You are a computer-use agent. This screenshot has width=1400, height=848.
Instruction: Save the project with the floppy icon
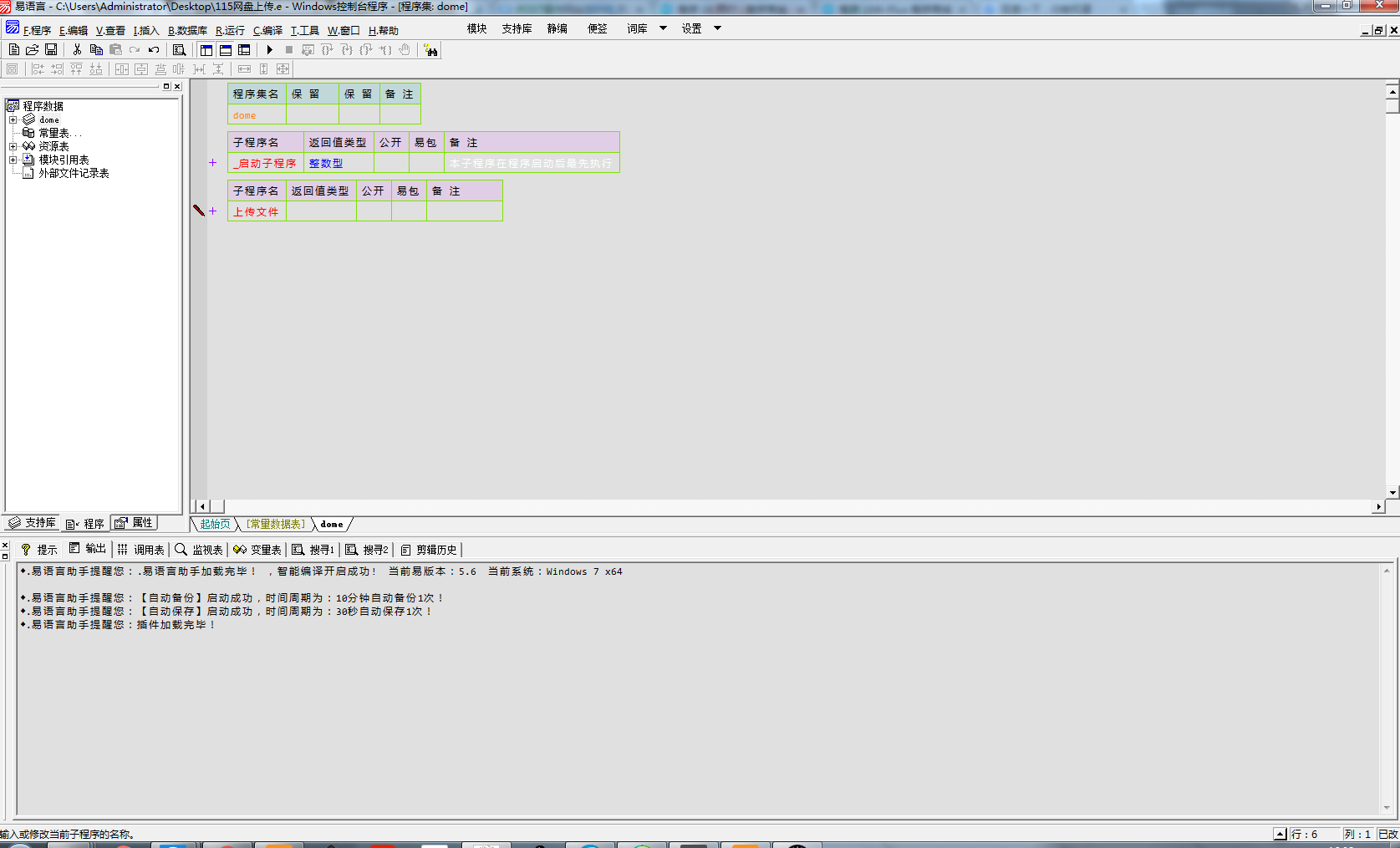(x=51, y=50)
